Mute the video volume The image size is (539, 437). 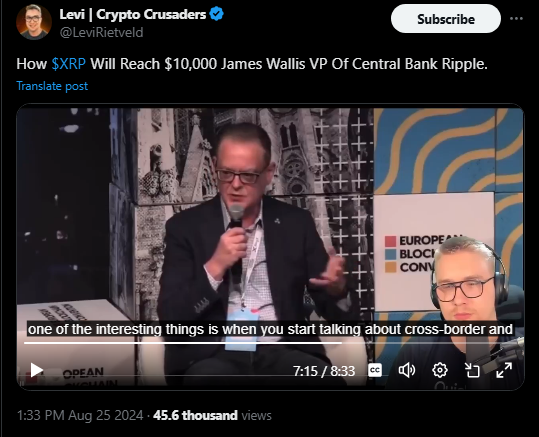pos(407,370)
